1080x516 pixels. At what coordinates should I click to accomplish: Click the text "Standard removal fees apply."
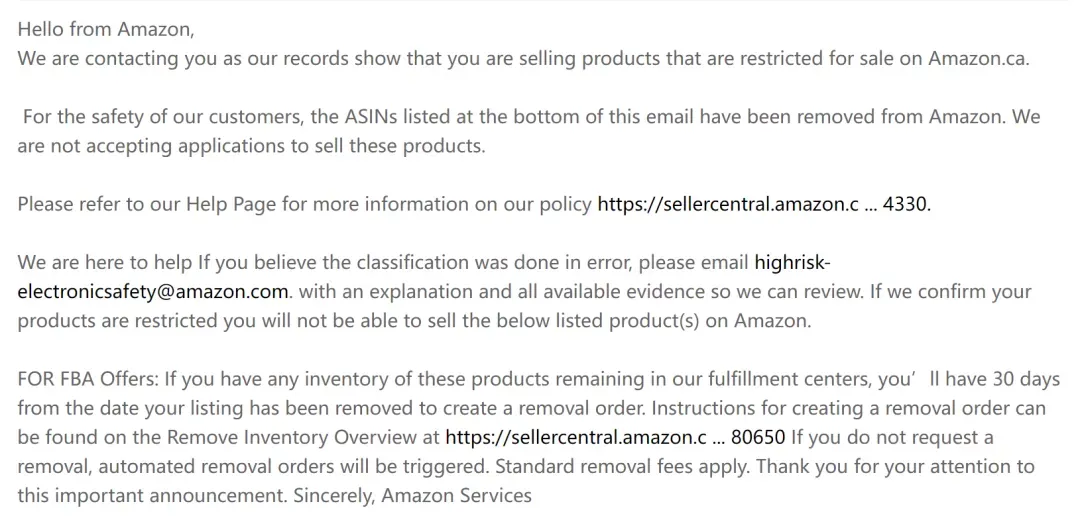pos(622,466)
